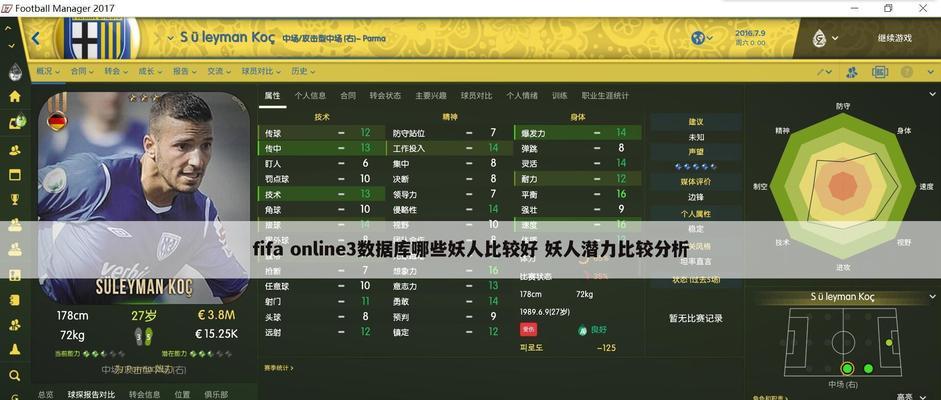Viewport: 941px width, 400px height.
Task: Switch to the 主要兴趣 tab
Action: tap(431, 95)
